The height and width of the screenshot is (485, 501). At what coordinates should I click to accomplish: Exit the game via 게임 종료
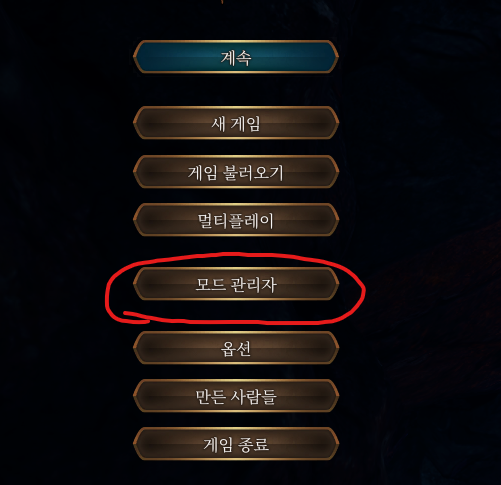(236, 444)
